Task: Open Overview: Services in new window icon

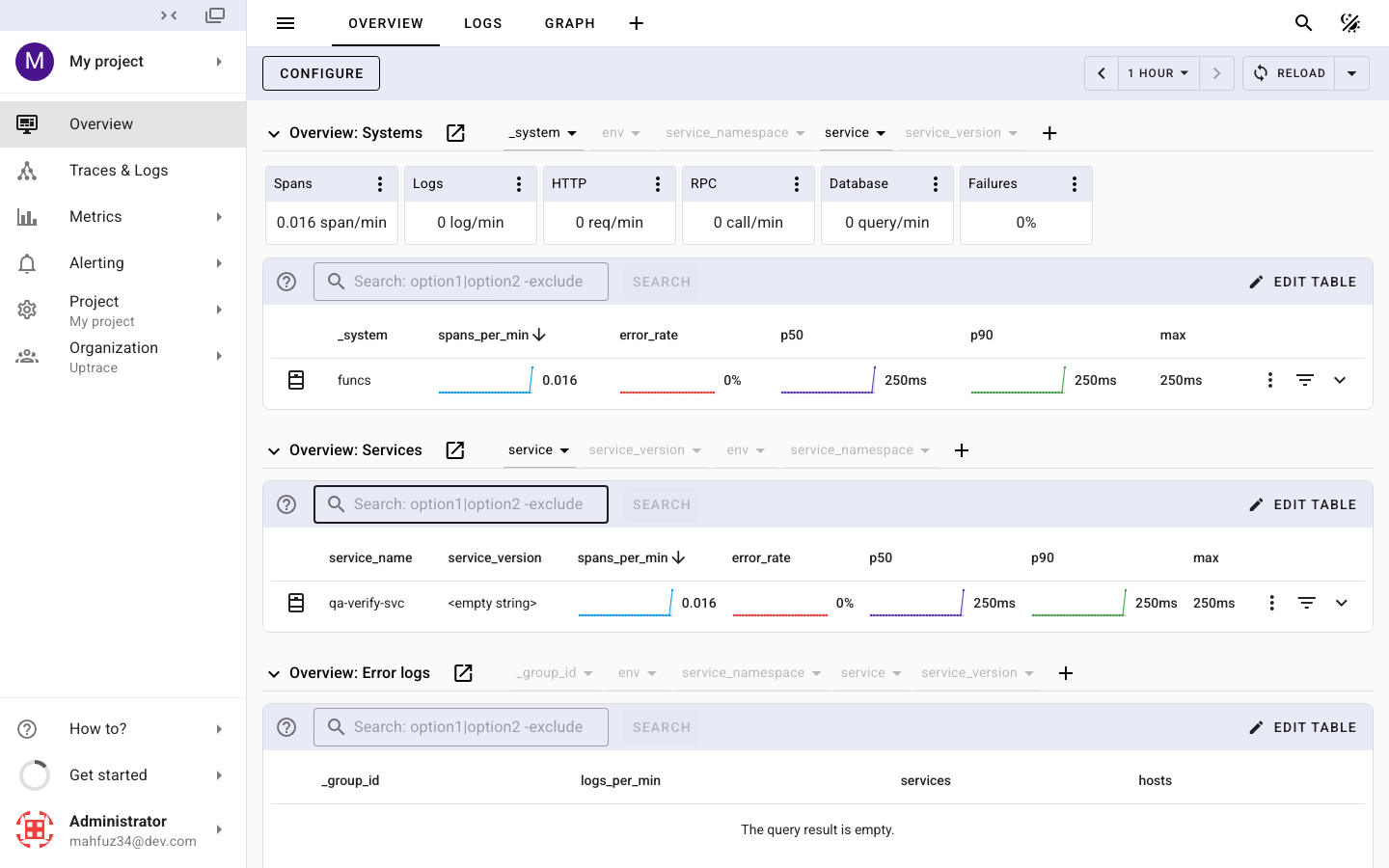Action: [455, 450]
